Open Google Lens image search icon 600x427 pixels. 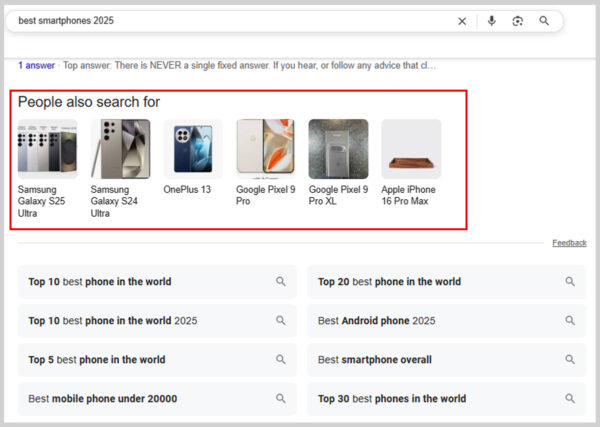517,21
